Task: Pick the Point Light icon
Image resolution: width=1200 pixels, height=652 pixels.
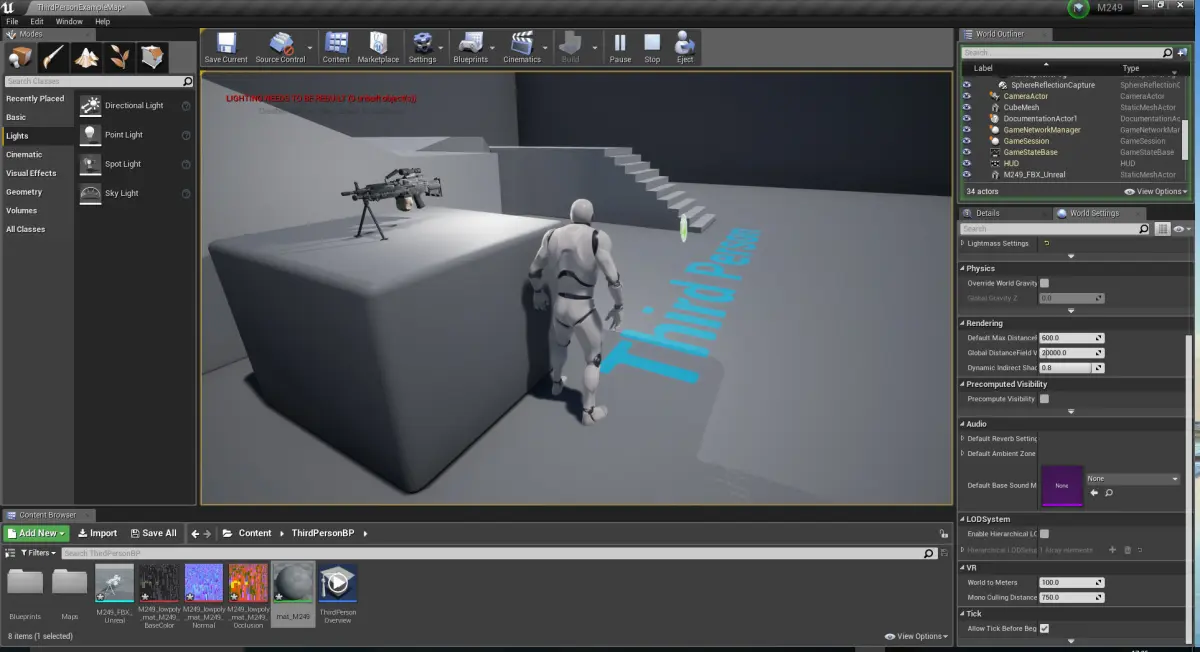Action: pyautogui.click(x=90, y=134)
